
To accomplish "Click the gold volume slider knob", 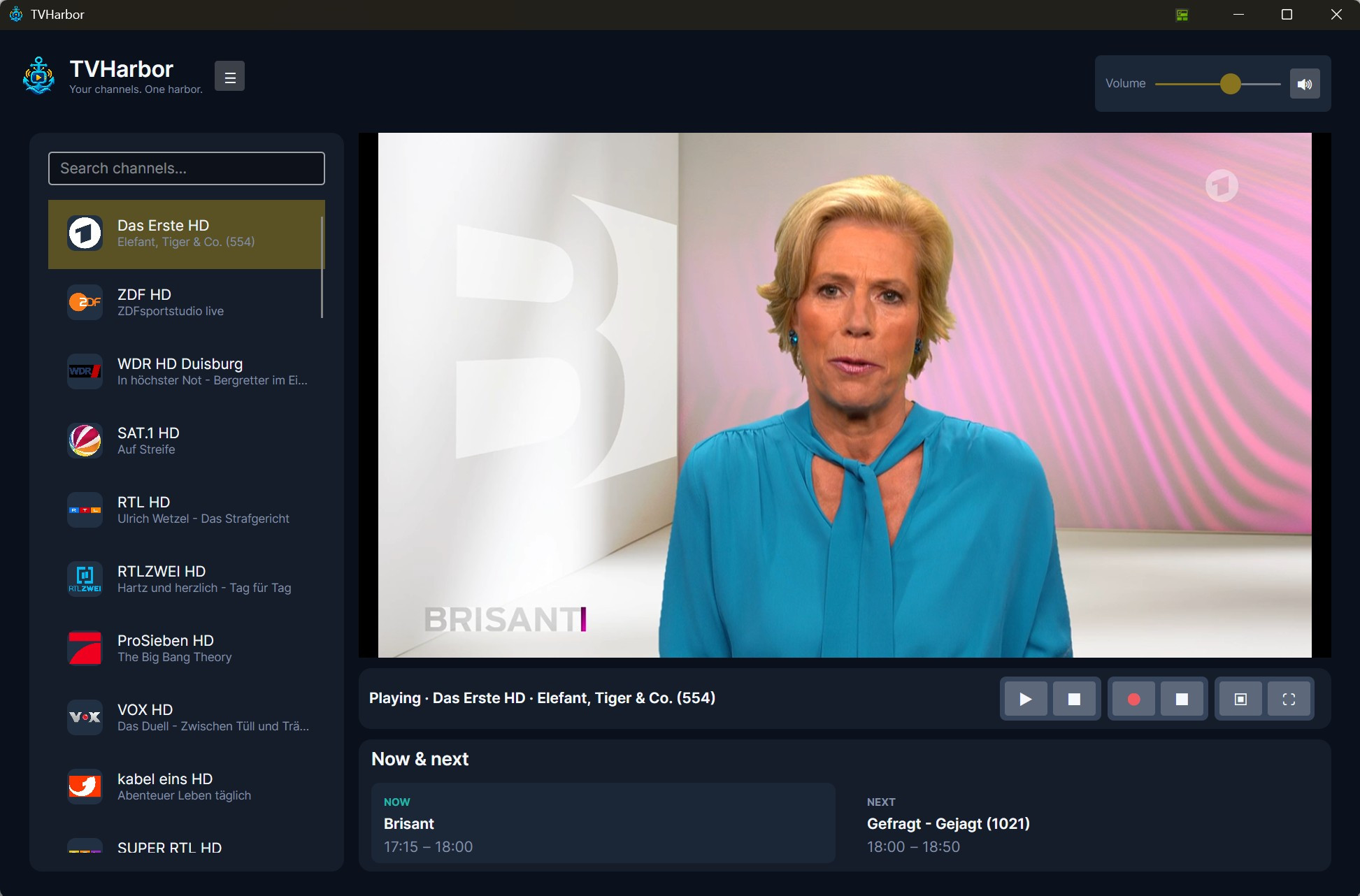I will point(1230,84).
